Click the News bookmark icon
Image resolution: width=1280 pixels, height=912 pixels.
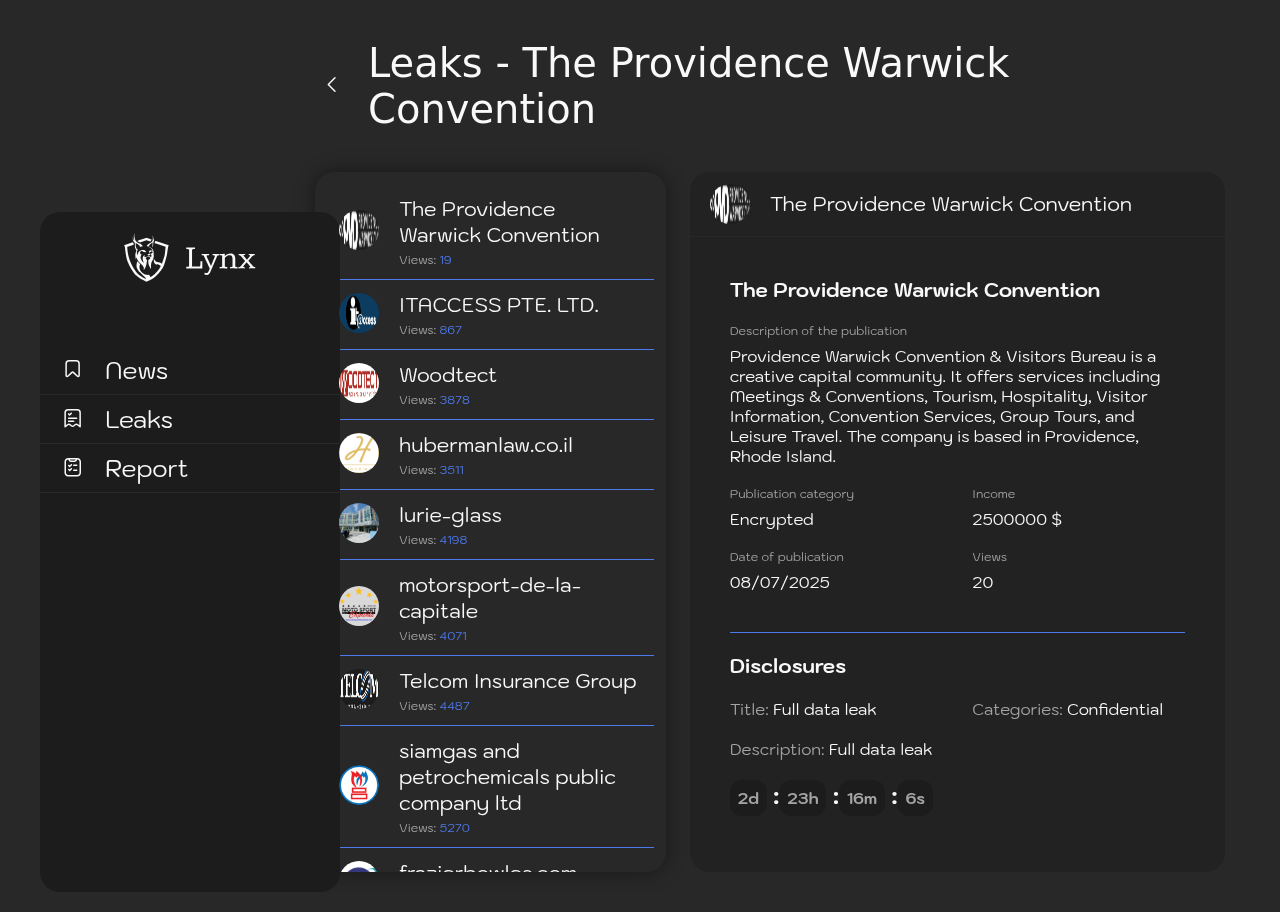(x=72, y=369)
